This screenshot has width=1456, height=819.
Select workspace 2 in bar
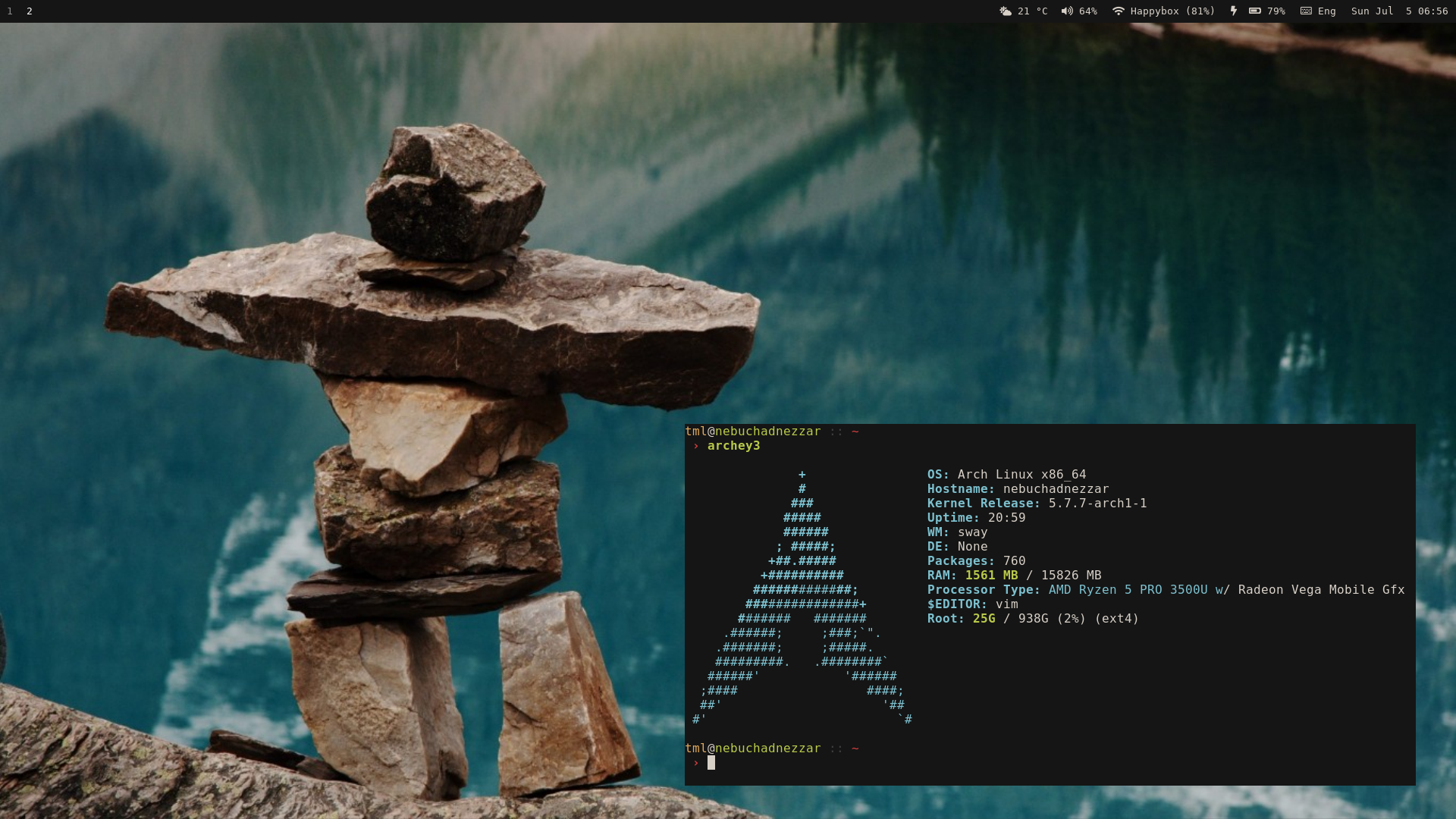tap(30, 11)
